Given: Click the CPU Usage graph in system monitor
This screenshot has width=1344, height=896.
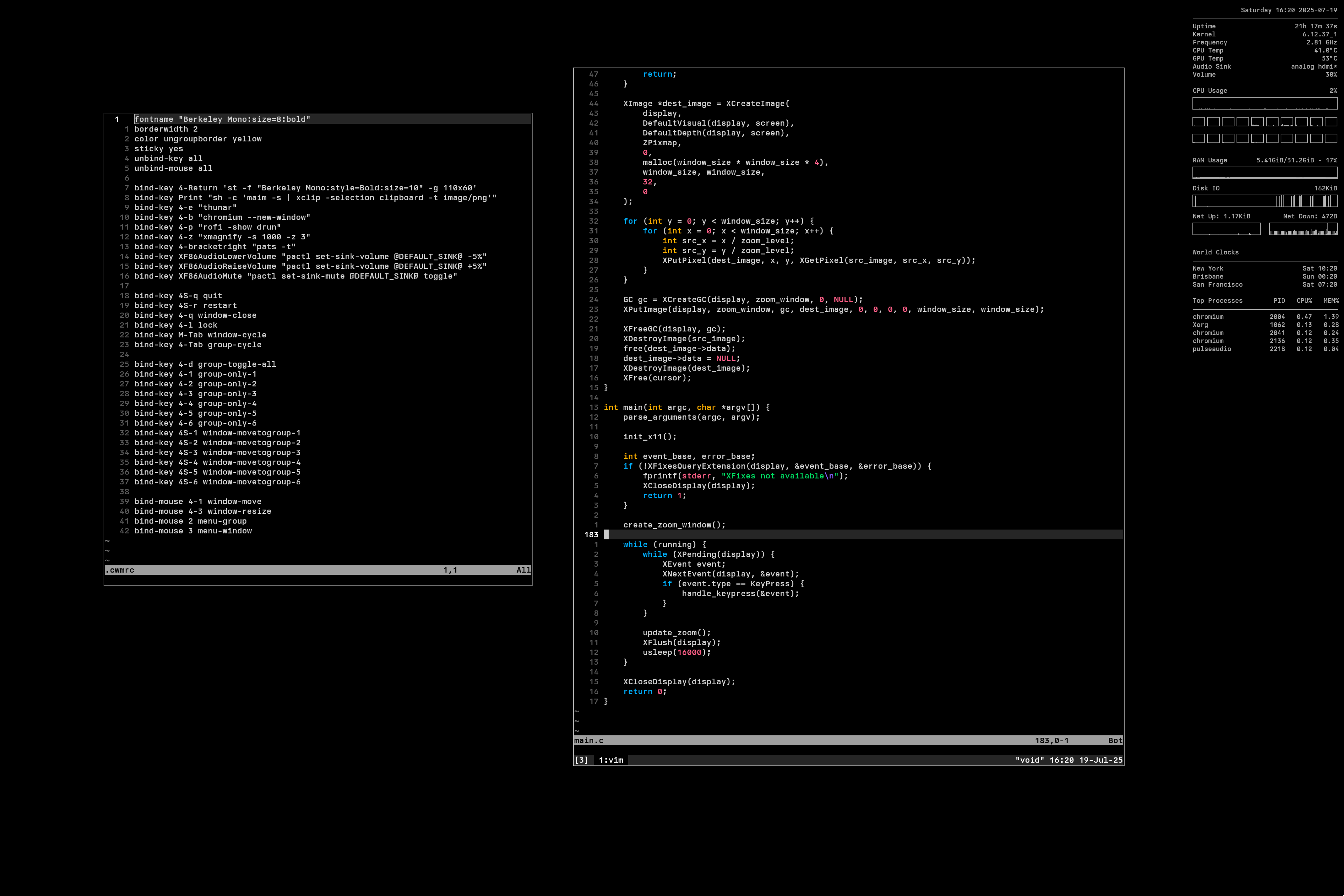Looking at the screenshot, I should 1265,104.
